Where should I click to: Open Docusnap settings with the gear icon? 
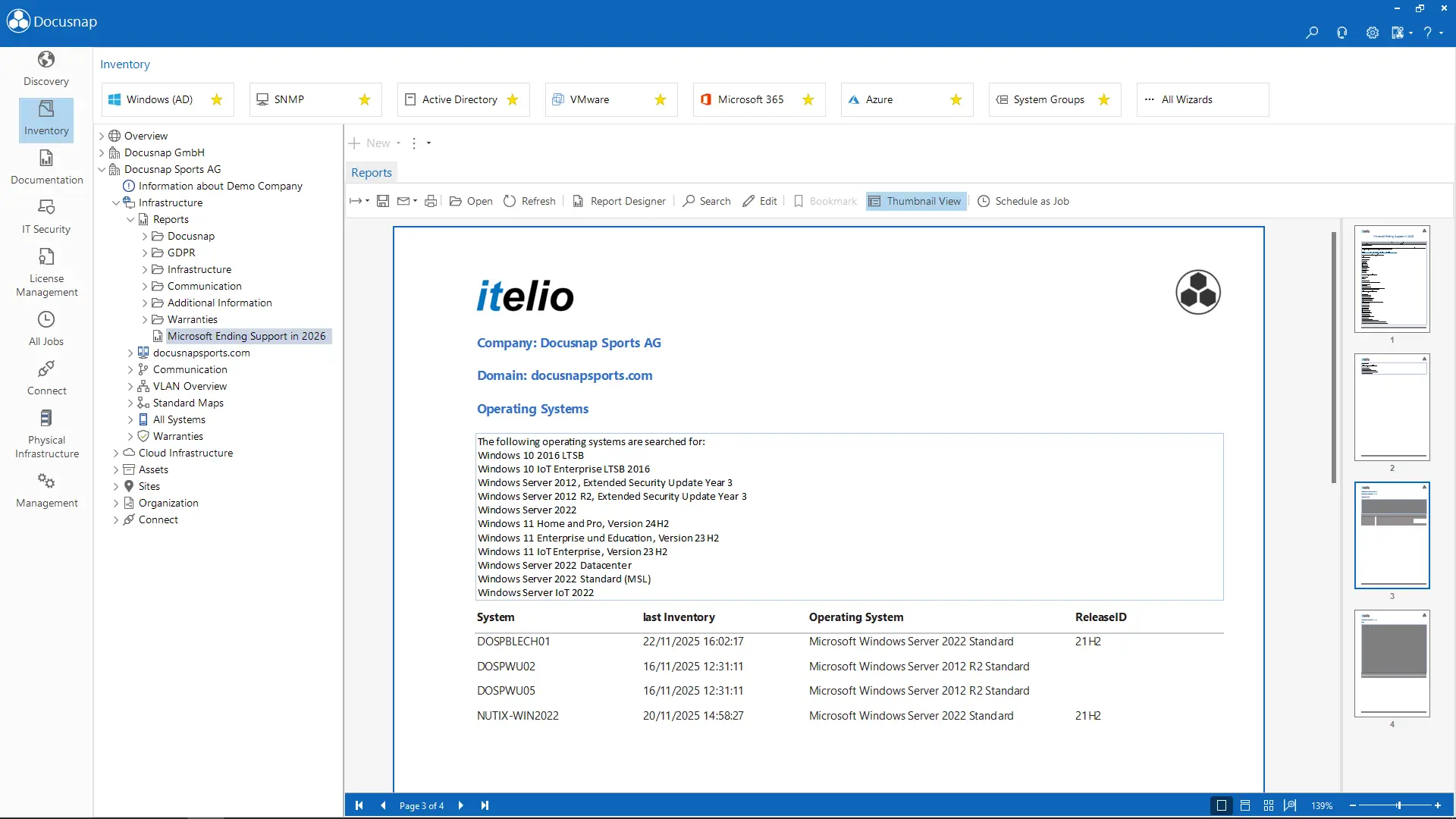pos(1372,33)
